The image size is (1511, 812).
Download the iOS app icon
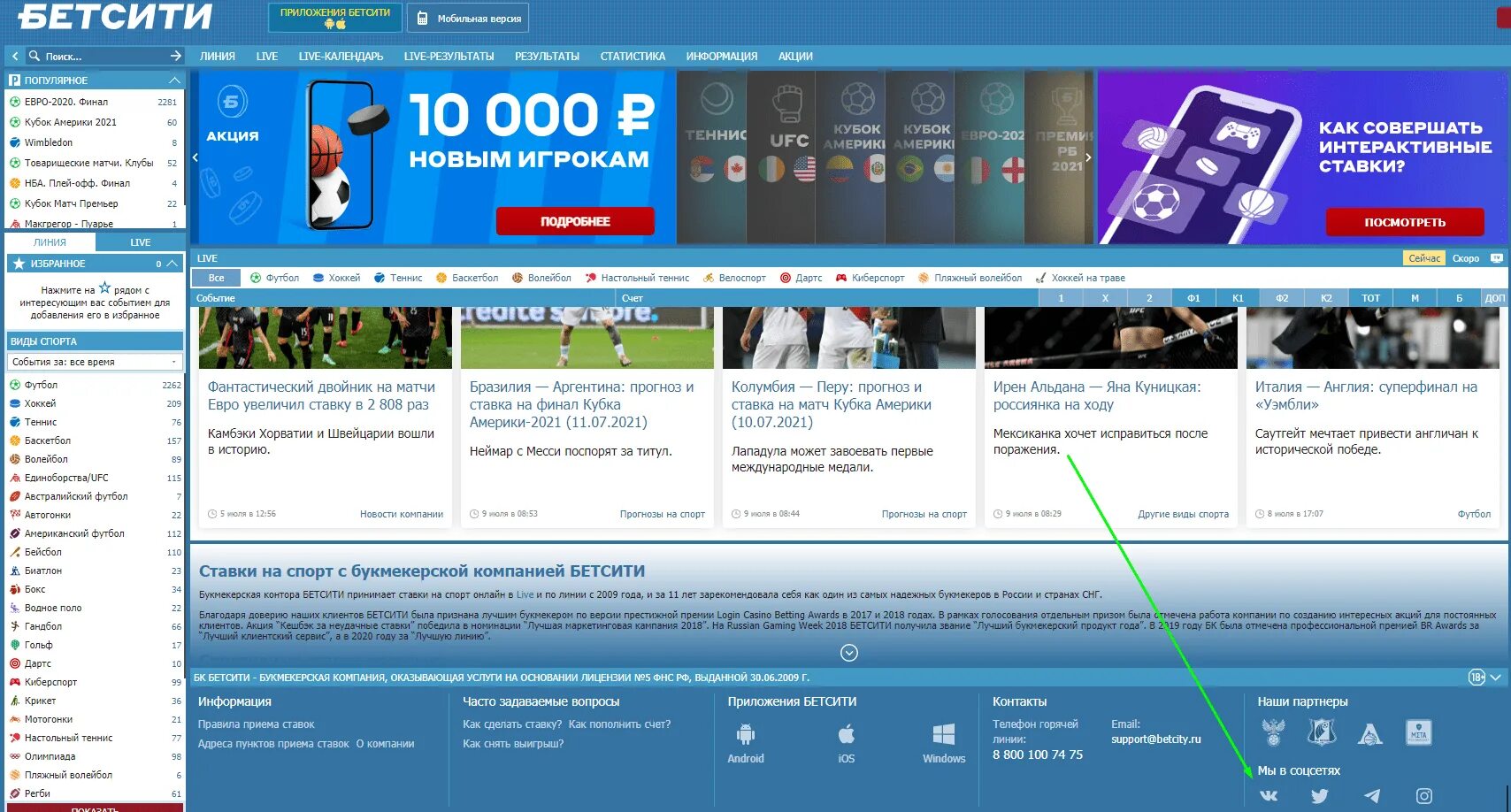pos(847,735)
